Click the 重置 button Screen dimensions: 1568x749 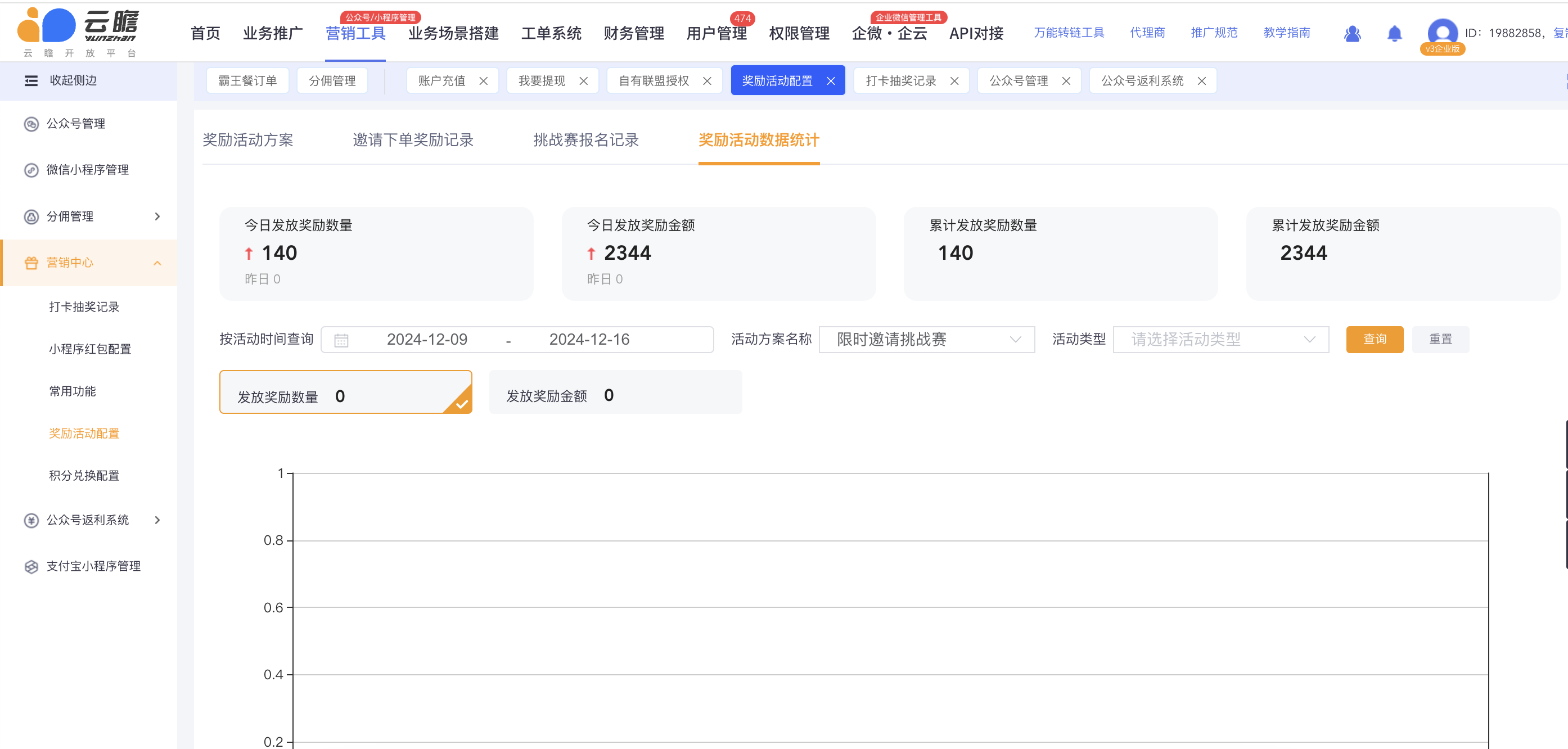click(x=1440, y=340)
